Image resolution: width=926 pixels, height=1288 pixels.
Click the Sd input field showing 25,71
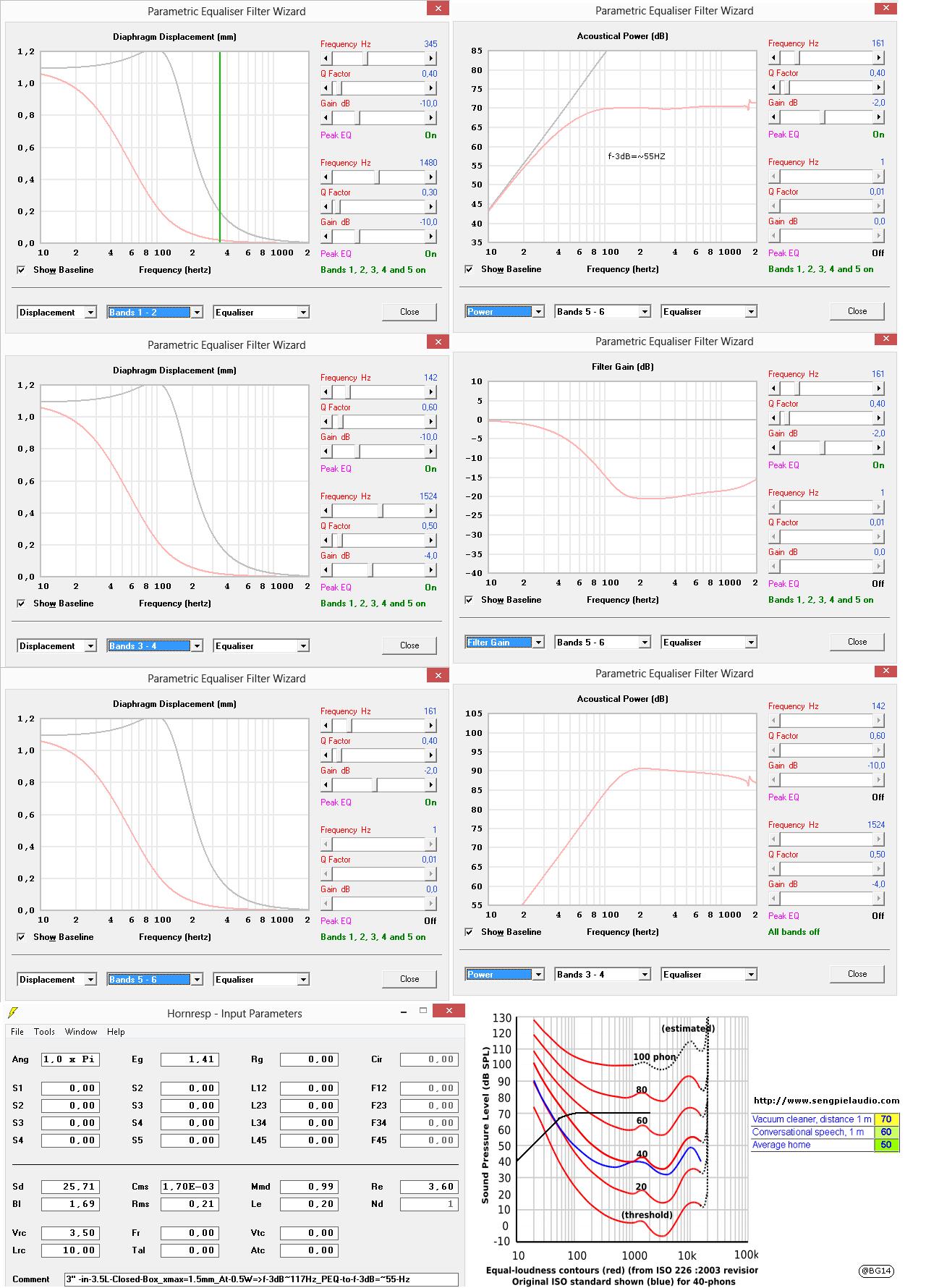(70, 1187)
